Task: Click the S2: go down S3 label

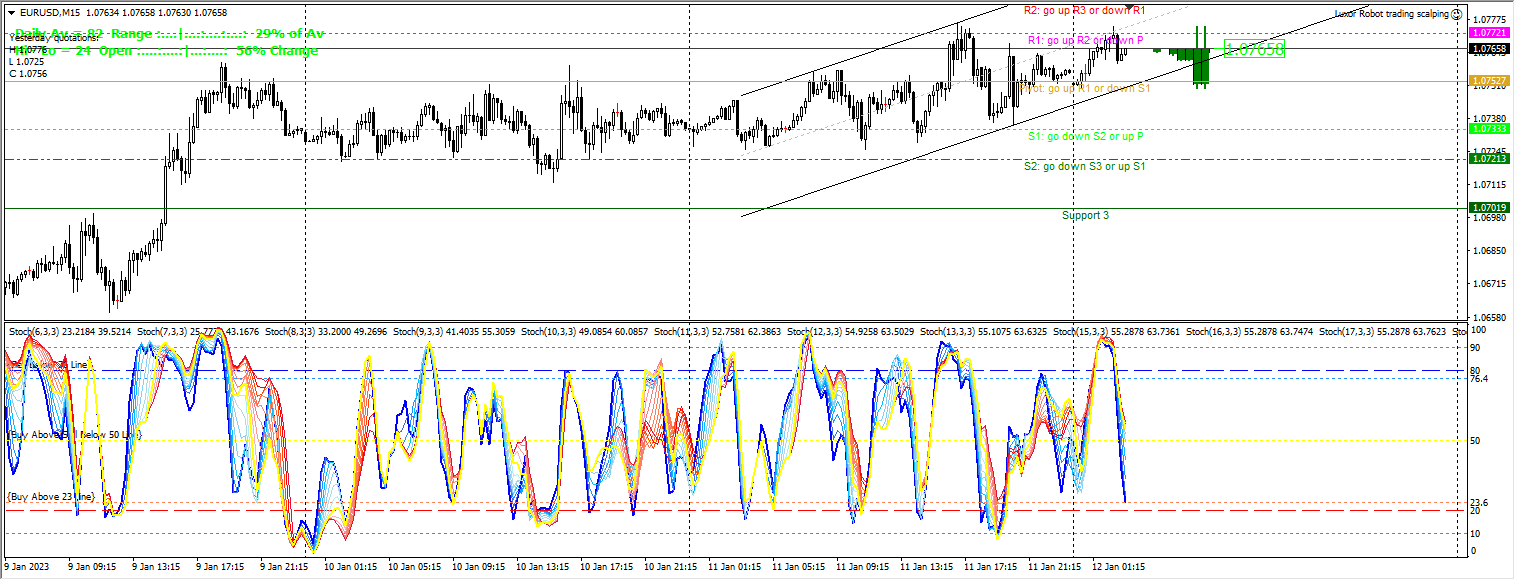Action: click(x=1084, y=166)
